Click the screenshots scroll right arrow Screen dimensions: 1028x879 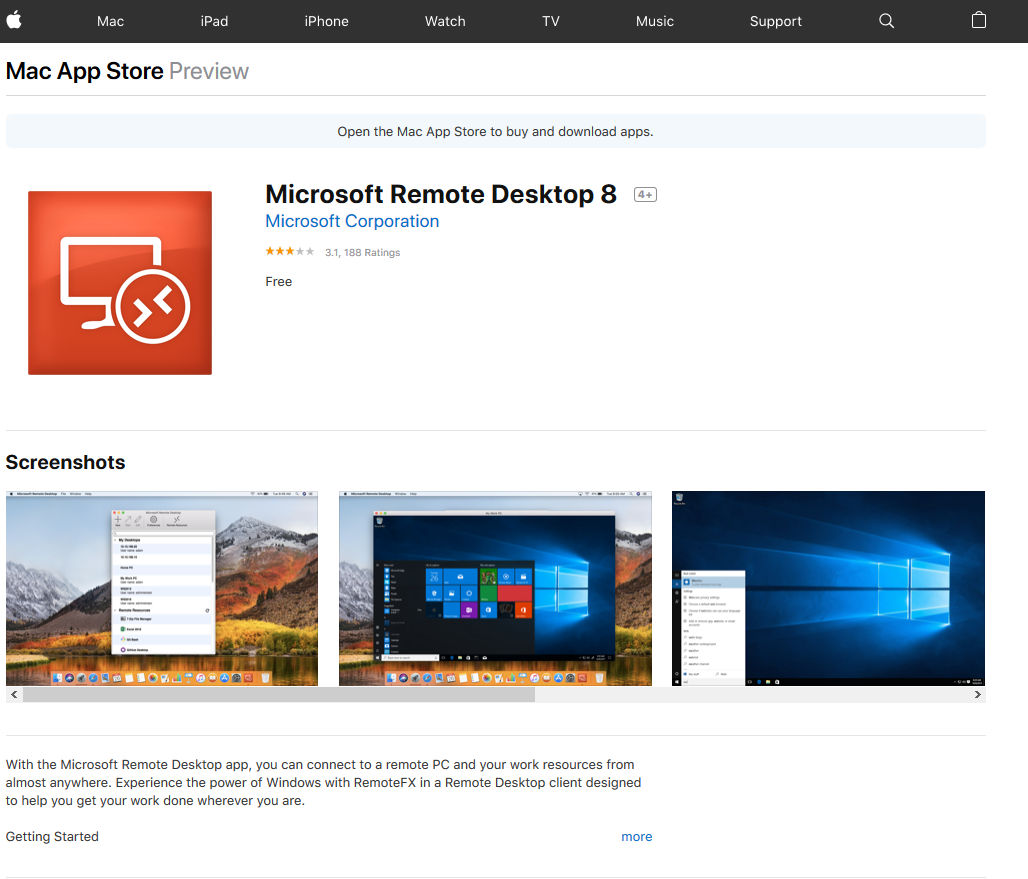(x=978, y=694)
